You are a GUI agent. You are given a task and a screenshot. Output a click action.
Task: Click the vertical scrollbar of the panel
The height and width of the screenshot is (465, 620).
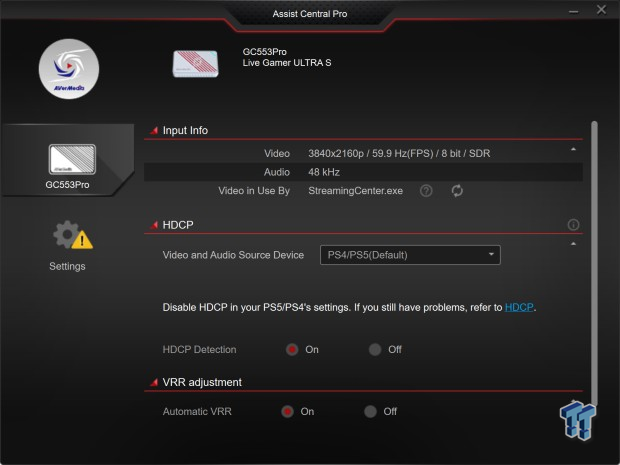594,263
